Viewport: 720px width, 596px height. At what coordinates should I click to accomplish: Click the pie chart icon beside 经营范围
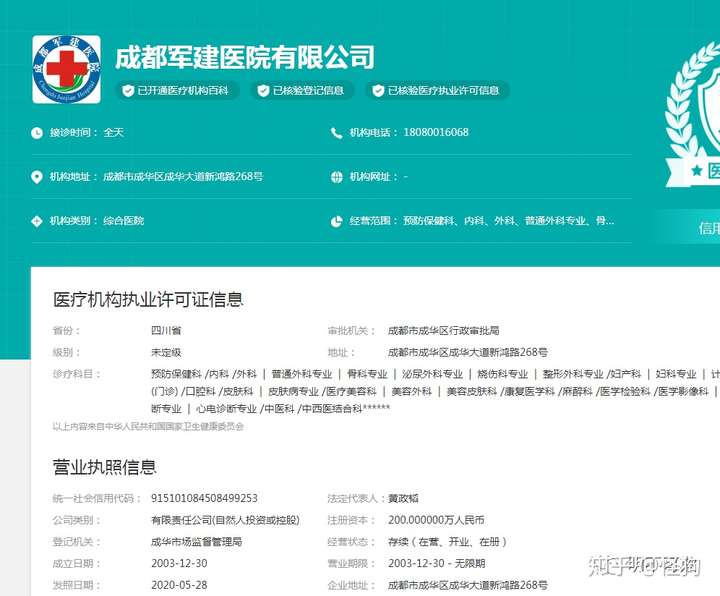pyautogui.click(x=337, y=221)
